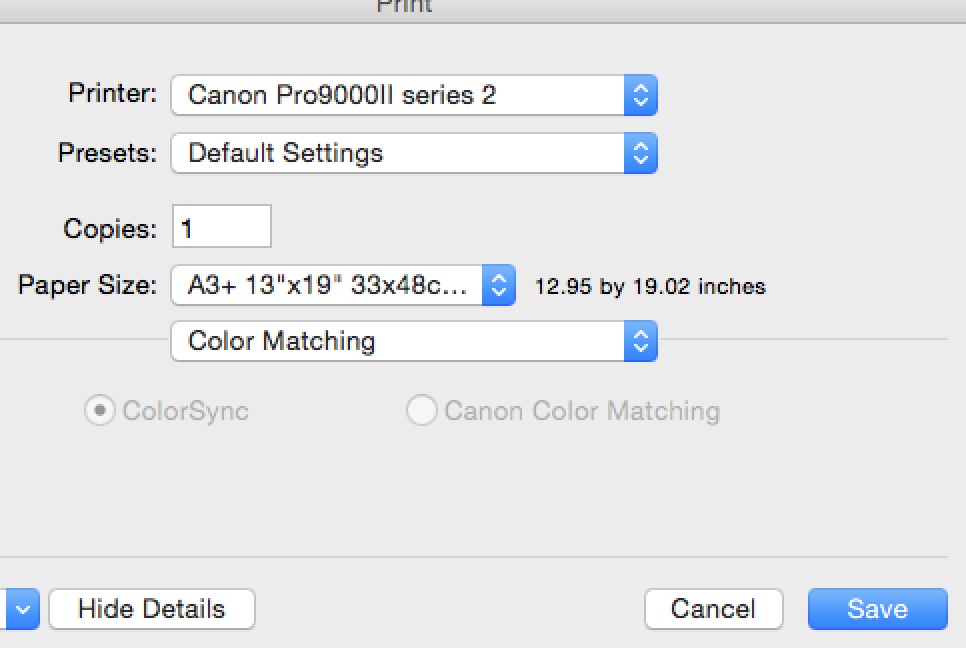Click the 12.95 by 19.02 inches text
966x648 pixels.
pyautogui.click(x=650, y=287)
